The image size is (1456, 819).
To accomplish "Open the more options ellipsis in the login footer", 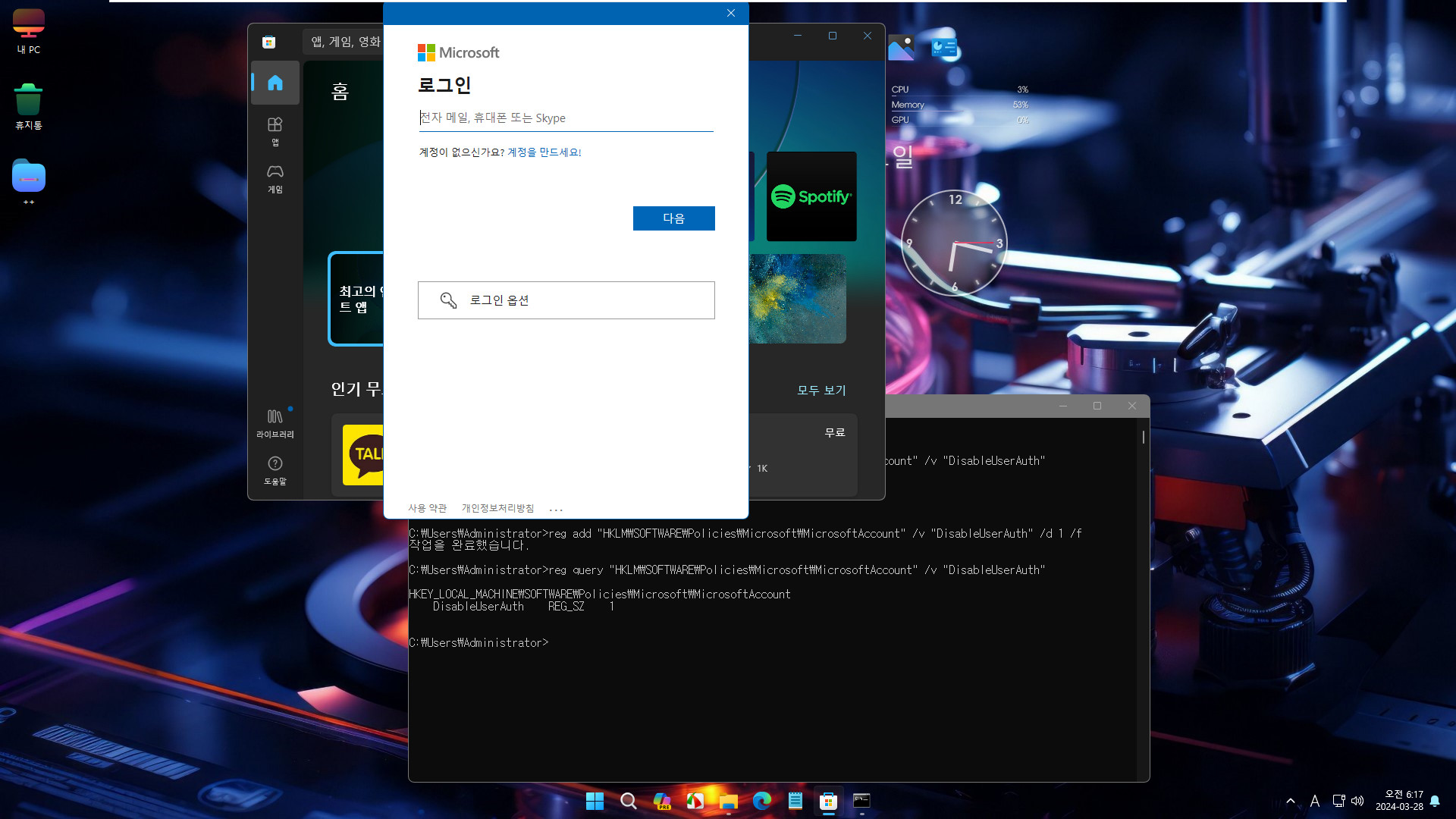I will pyautogui.click(x=556, y=509).
